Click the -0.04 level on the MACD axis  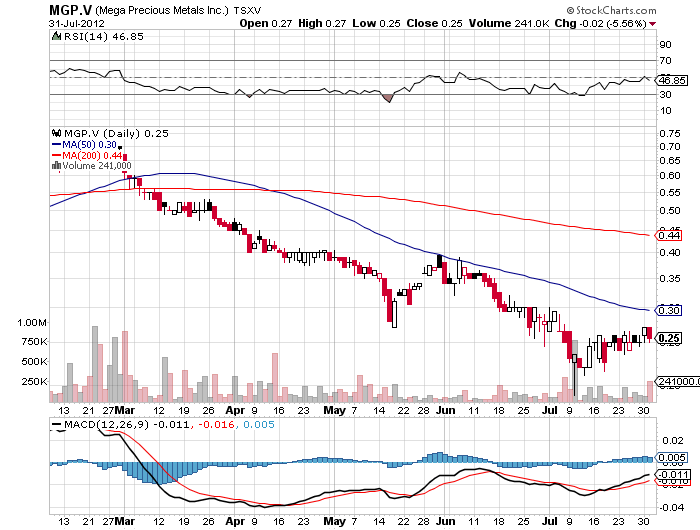coord(671,507)
